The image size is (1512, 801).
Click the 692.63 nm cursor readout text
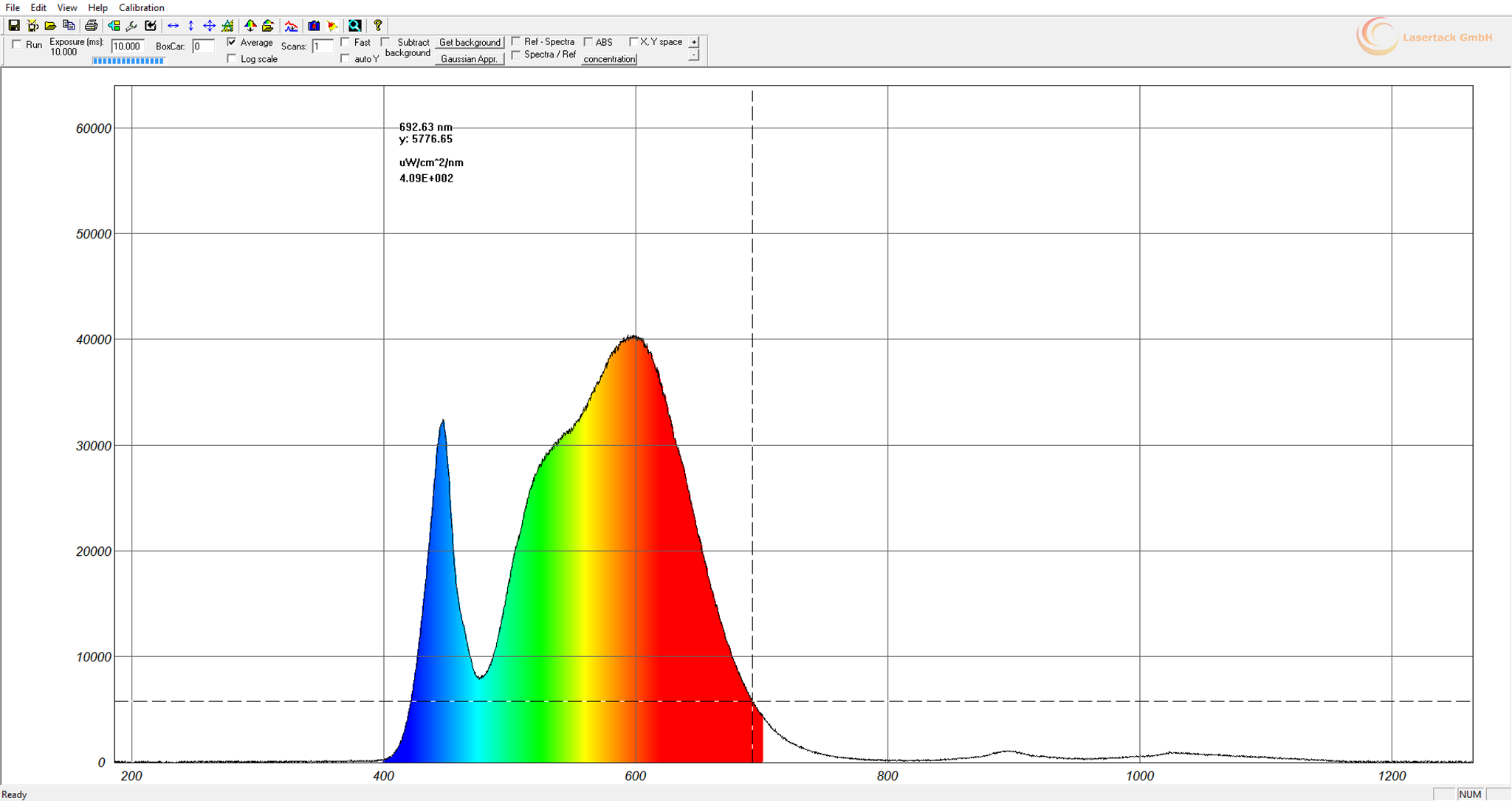point(425,127)
